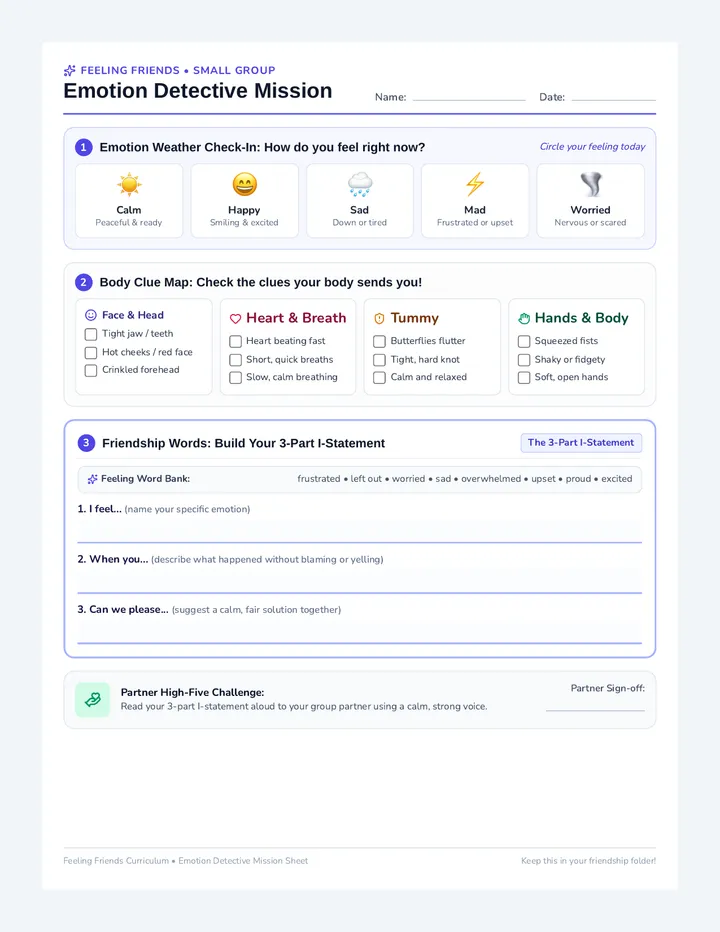Choose the Mad lightning bolt icon

[474, 185]
